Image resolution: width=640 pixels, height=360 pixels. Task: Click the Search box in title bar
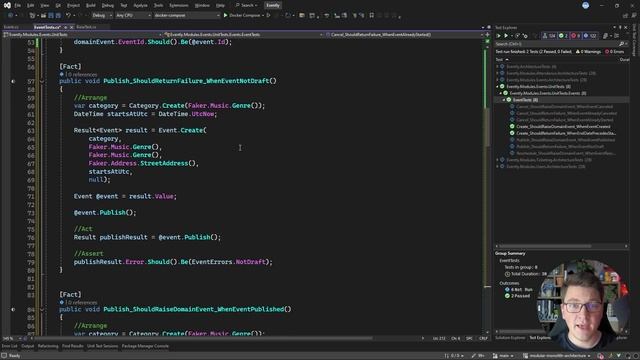(x=247, y=6)
